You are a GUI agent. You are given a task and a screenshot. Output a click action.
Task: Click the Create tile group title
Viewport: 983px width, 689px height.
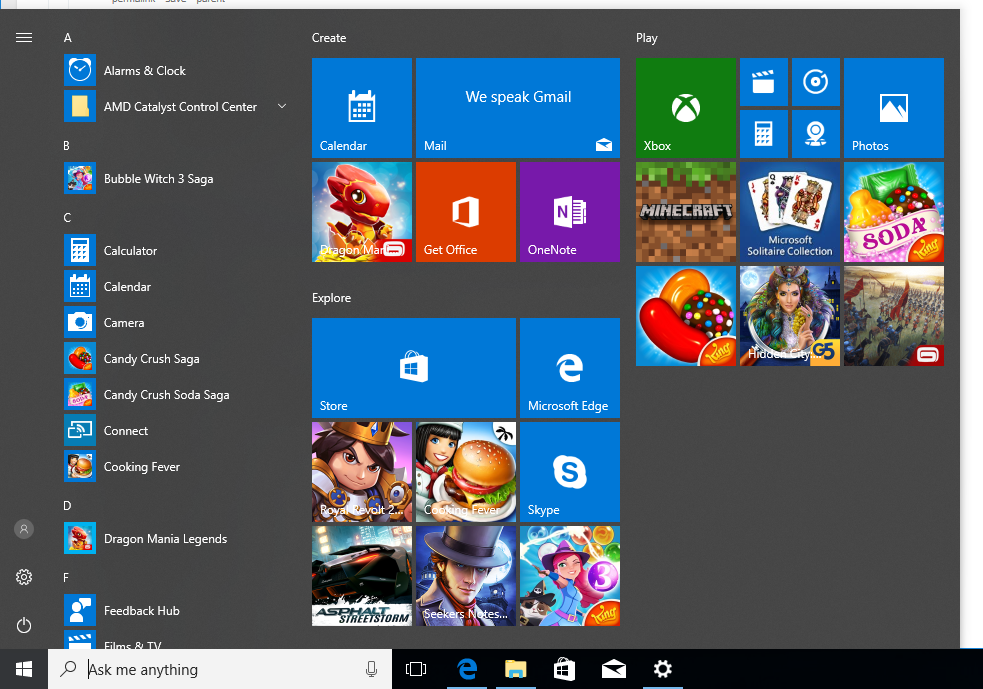(329, 38)
